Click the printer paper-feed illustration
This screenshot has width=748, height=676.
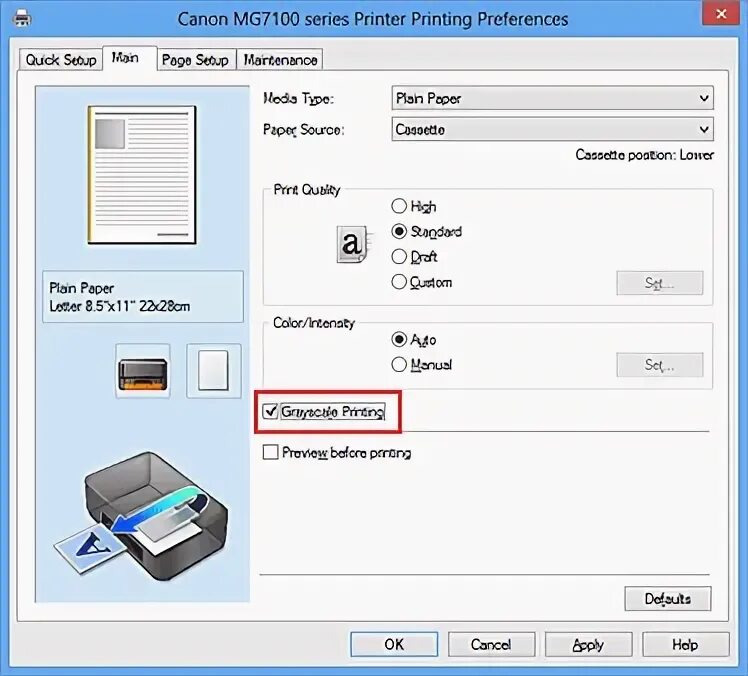141,516
